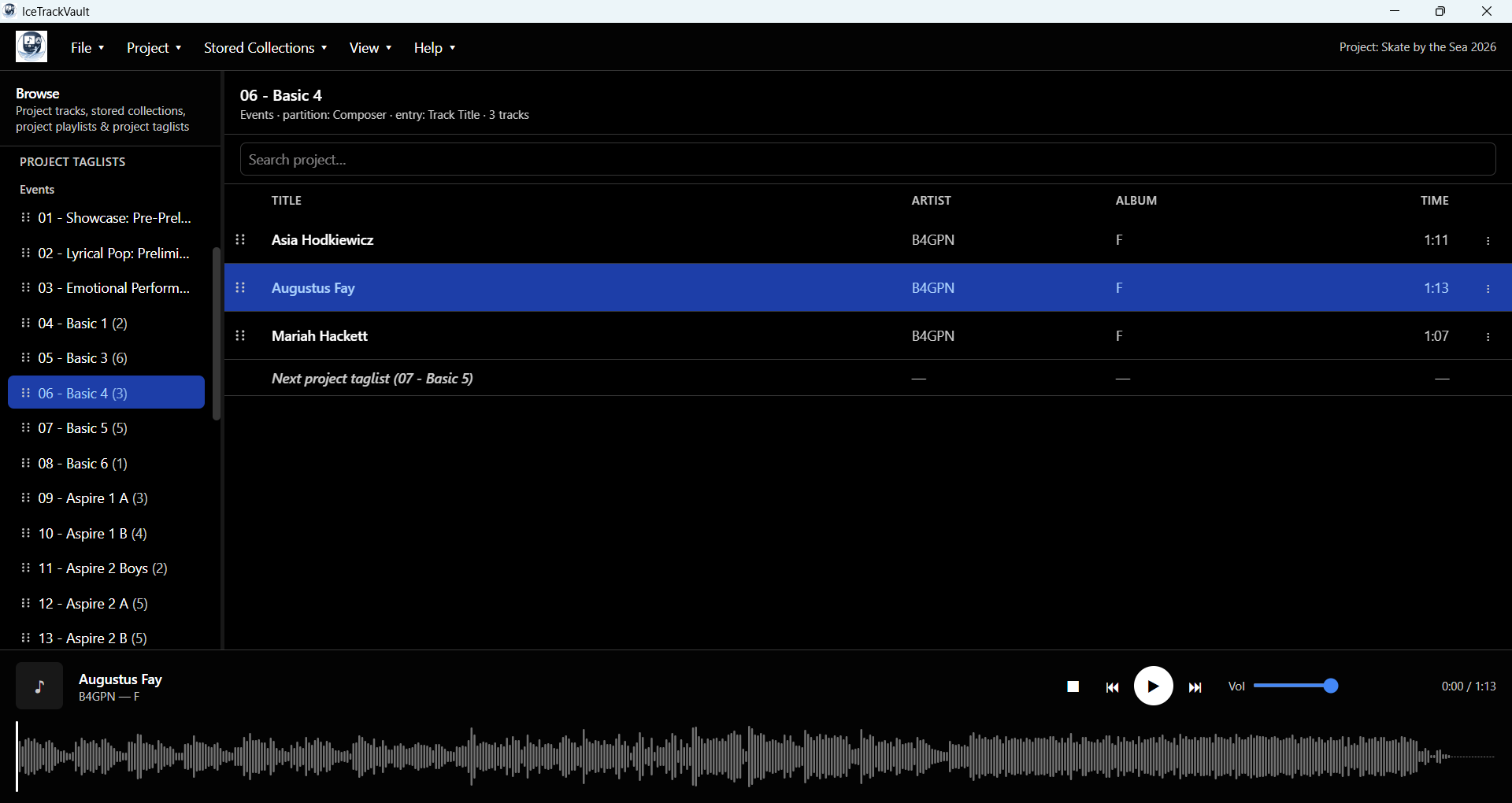This screenshot has width=1512, height=803.
Task: Open the Project menu
Action: click(x=154, y=48)
